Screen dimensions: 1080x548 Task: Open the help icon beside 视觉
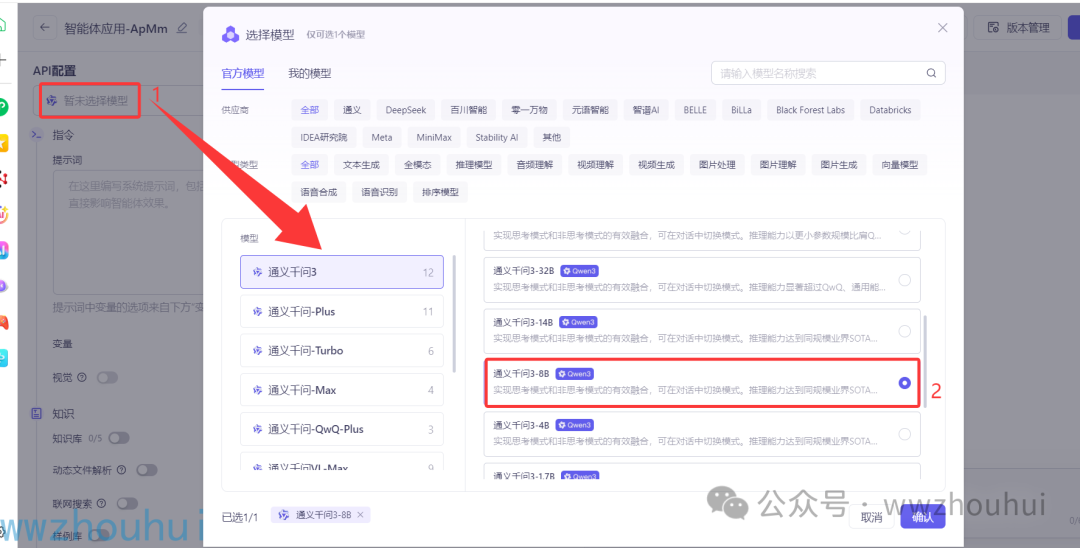tap(82, 377)
